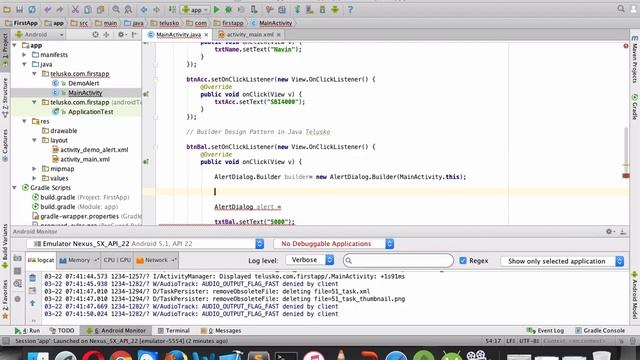The height and width of the screenshot is (360, 640).
Task: Open Android Monitor gear settings
Action: (x=609, y=231)
